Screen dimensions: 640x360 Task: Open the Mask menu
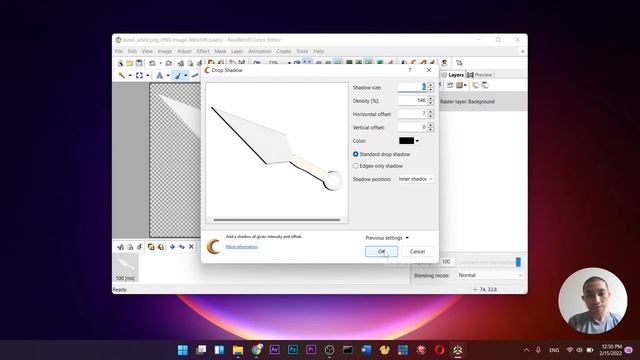pyautogui.click(x=220, y=51)
